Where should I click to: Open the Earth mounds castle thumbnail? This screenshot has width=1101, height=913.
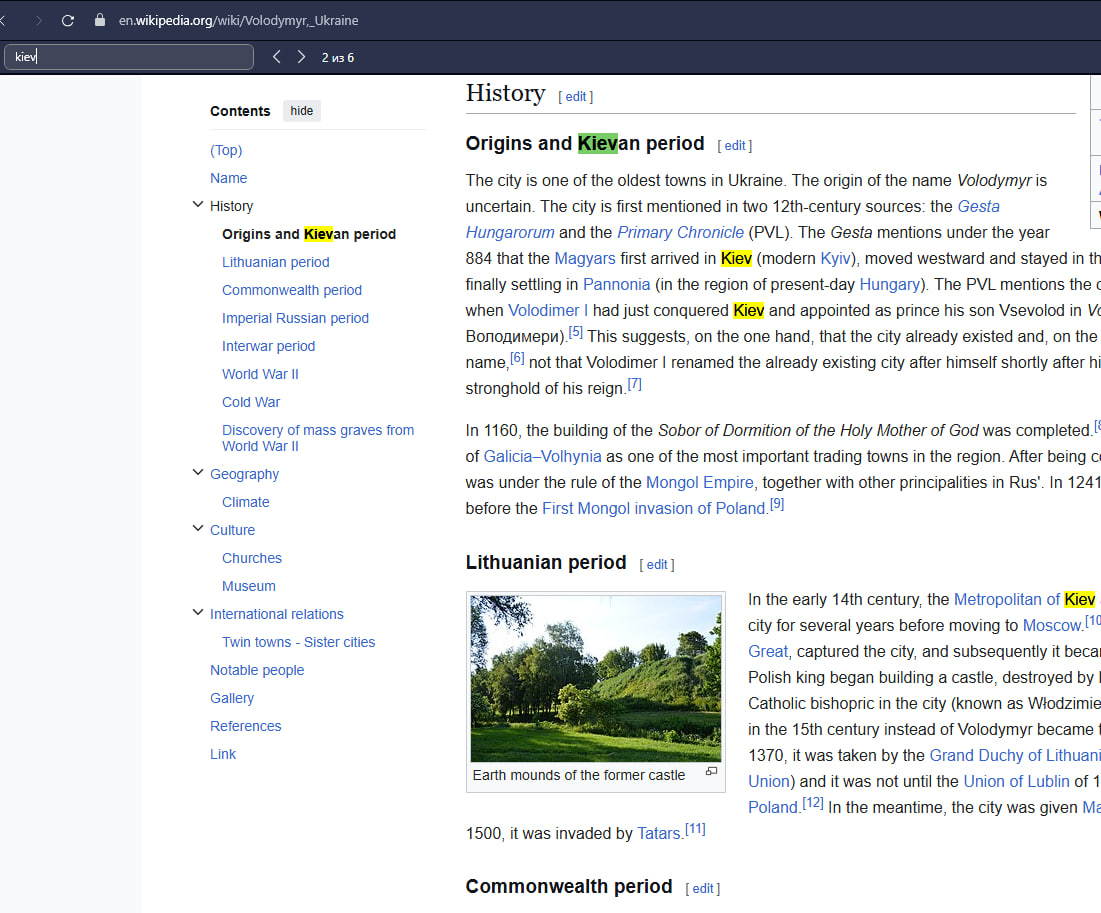point(595,678)
